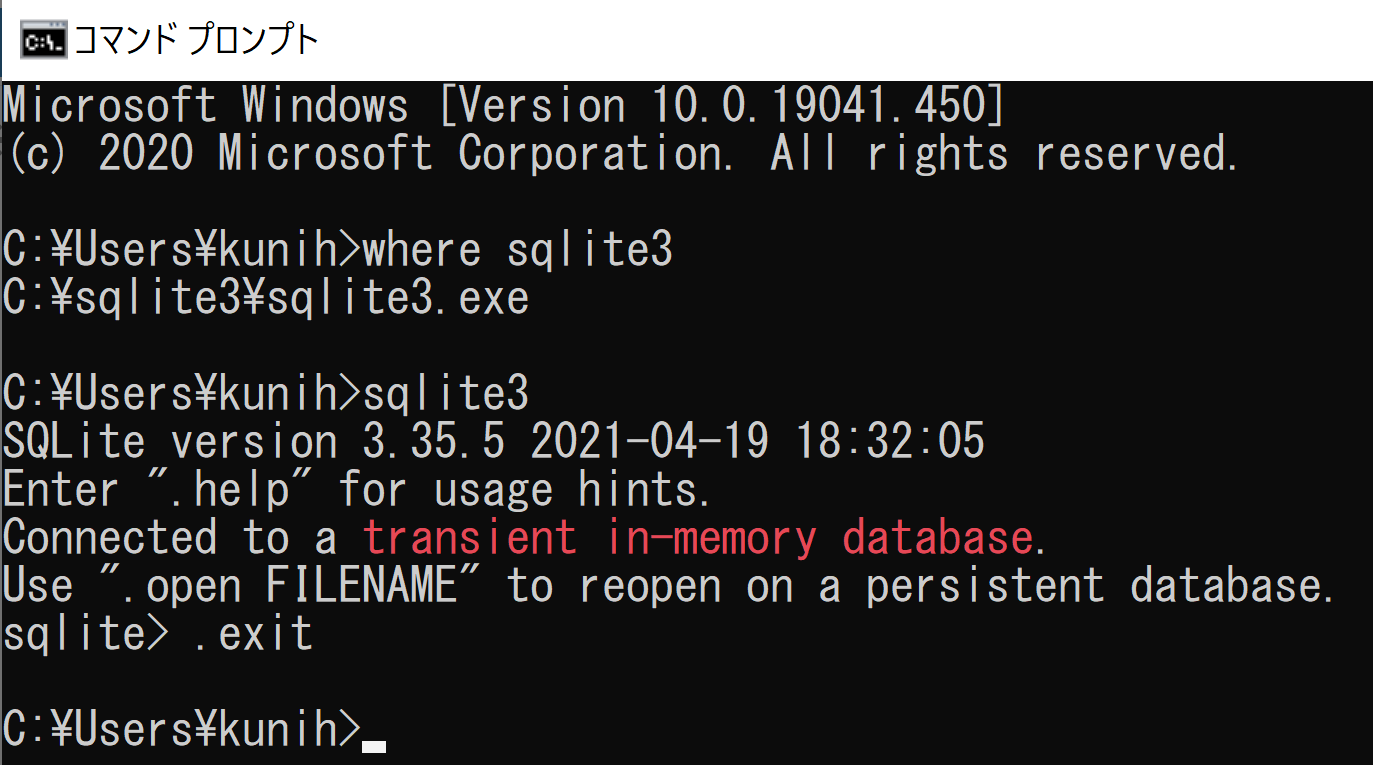Click the SQLite version 3.35.5 line

[494, 443]
